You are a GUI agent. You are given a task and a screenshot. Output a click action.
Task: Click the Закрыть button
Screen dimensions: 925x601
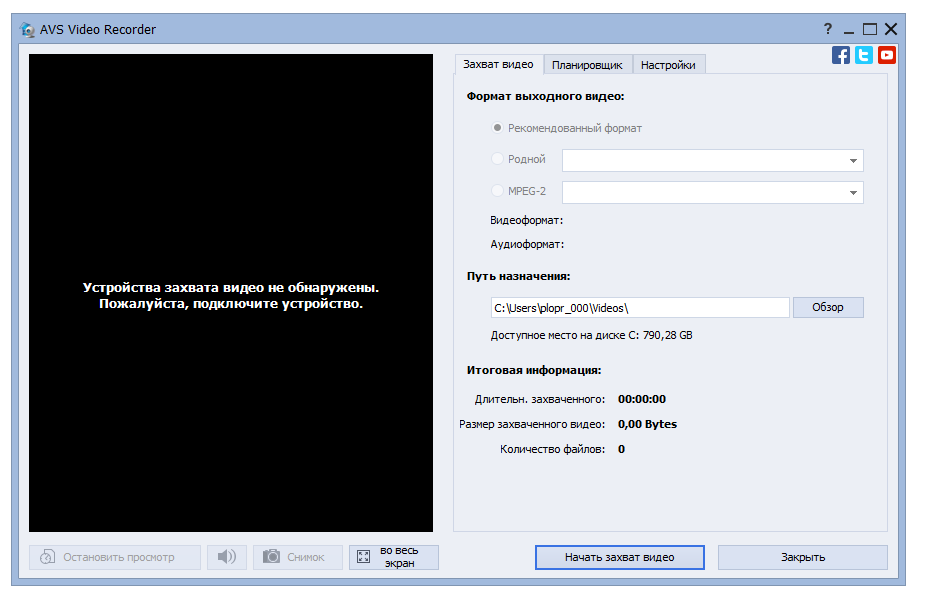[803, 557]
